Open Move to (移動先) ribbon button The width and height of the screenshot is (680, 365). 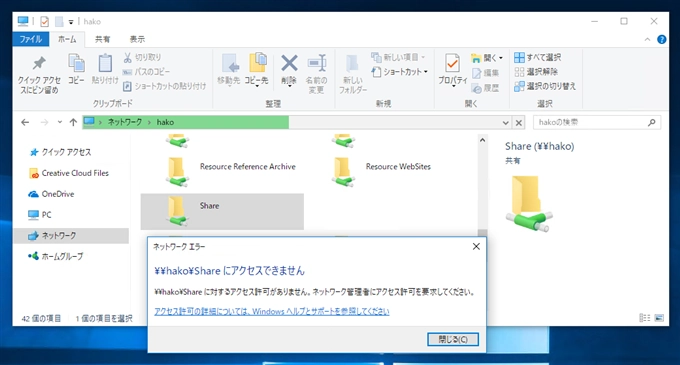point(229,69)
